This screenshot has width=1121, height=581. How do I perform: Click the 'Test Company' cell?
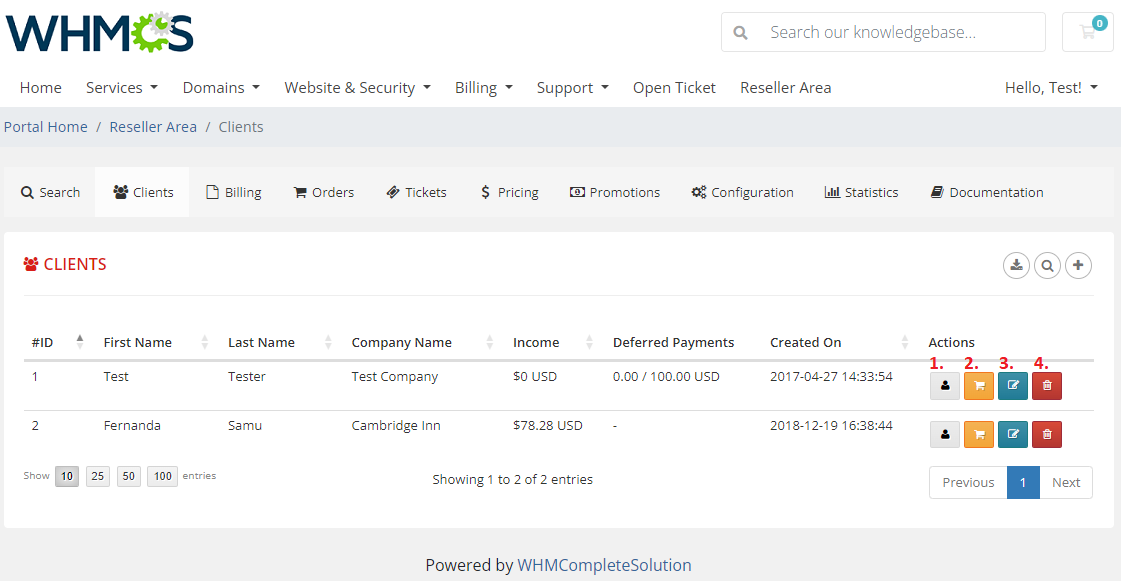[x=395, y=377]
